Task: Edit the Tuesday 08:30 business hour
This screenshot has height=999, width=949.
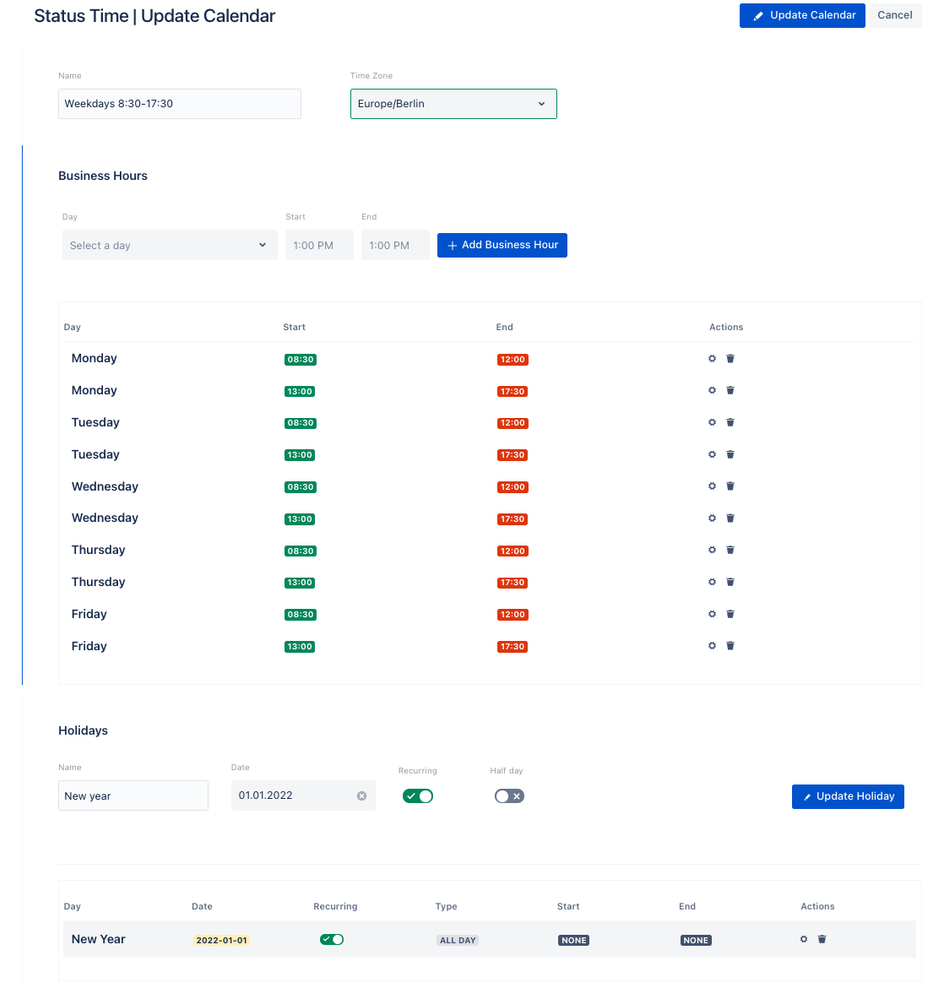Action: pos(712,422)
